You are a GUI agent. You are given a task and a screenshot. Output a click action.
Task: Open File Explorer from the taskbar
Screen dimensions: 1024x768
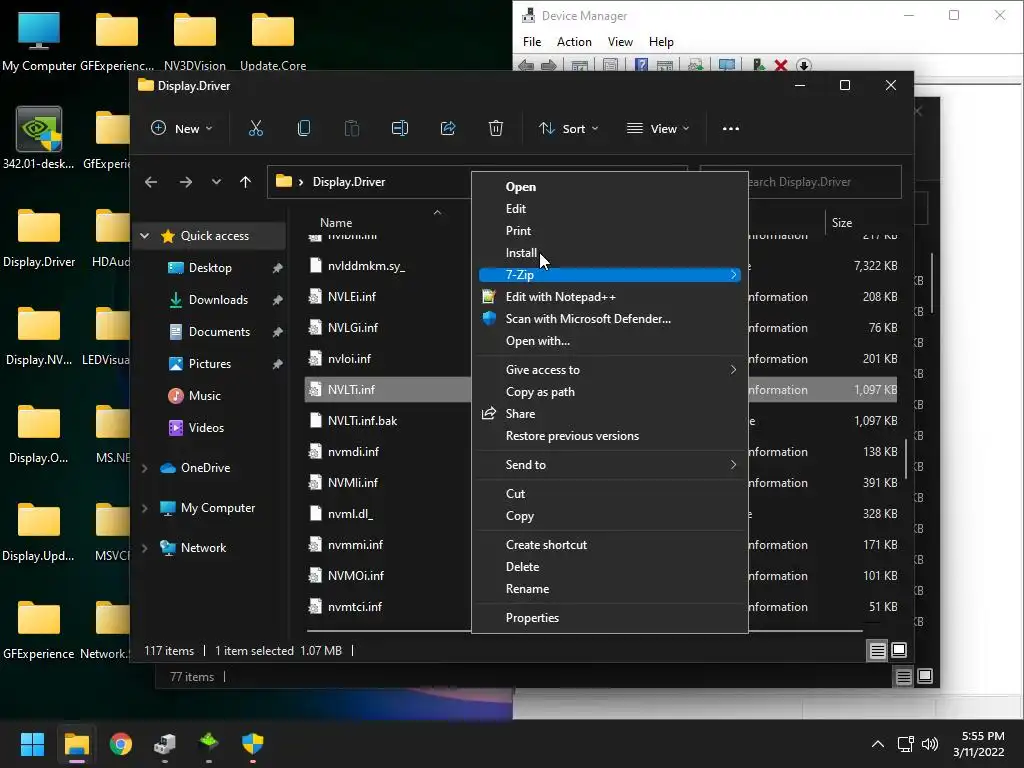76,744
